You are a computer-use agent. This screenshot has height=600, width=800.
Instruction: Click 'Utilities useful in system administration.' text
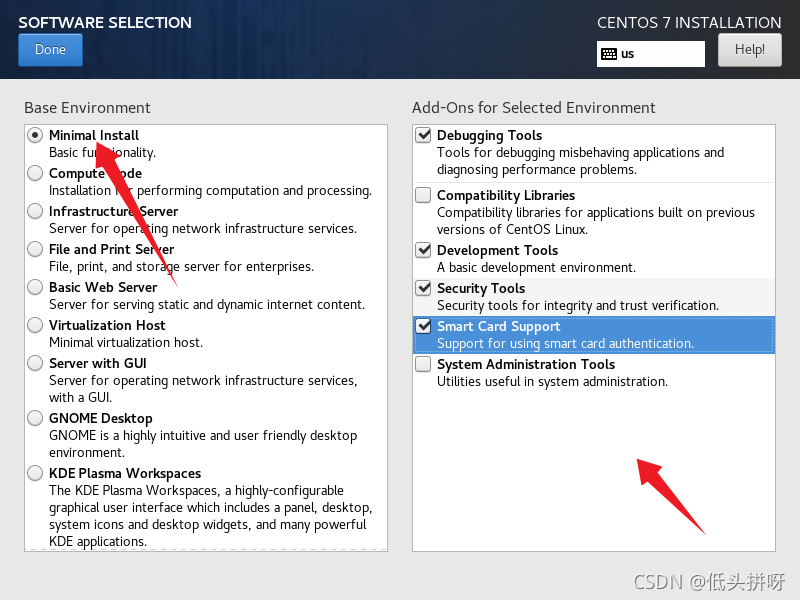click(553, 382)
